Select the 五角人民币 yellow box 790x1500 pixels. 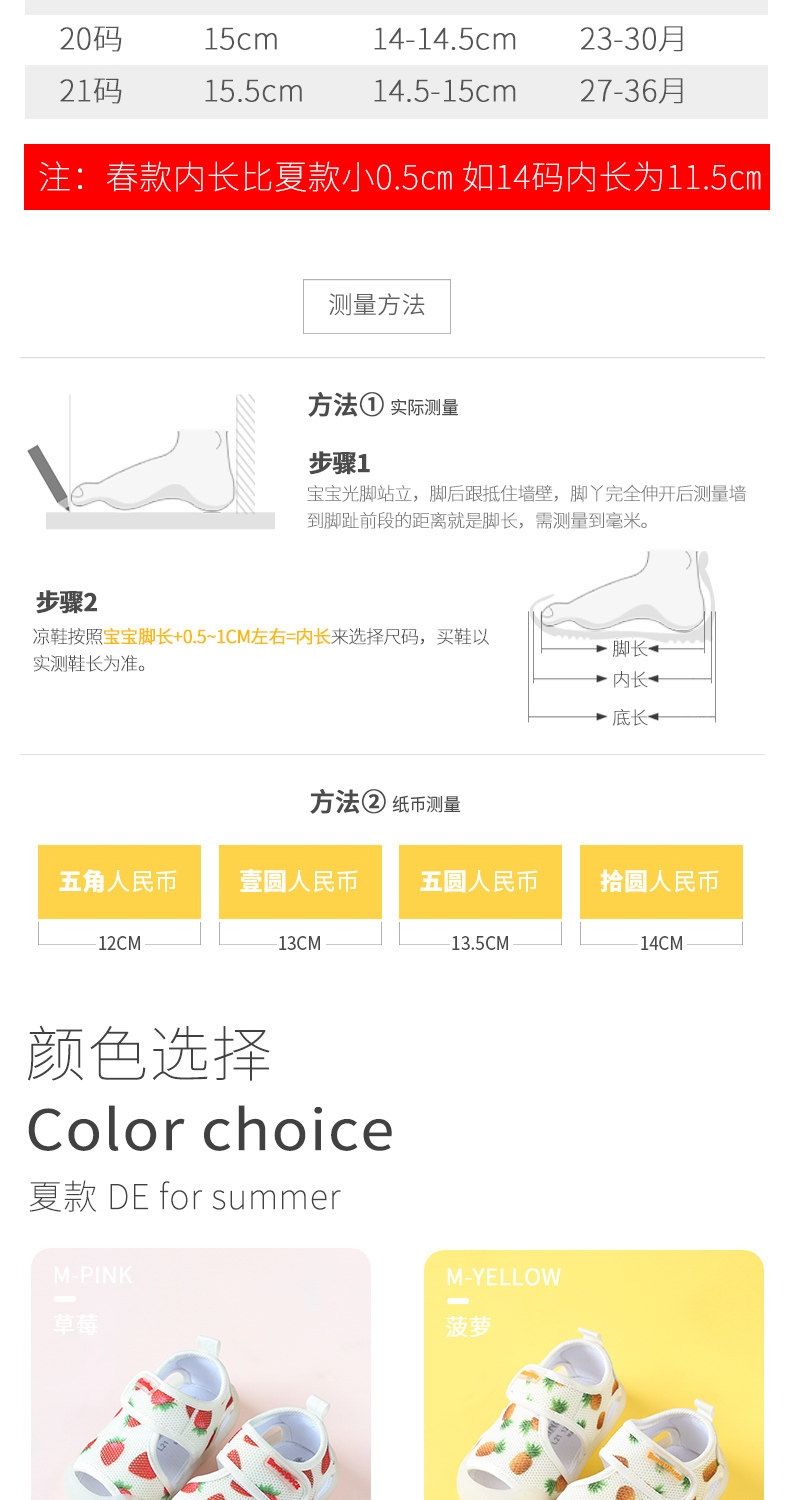click(x=119, y=882)
